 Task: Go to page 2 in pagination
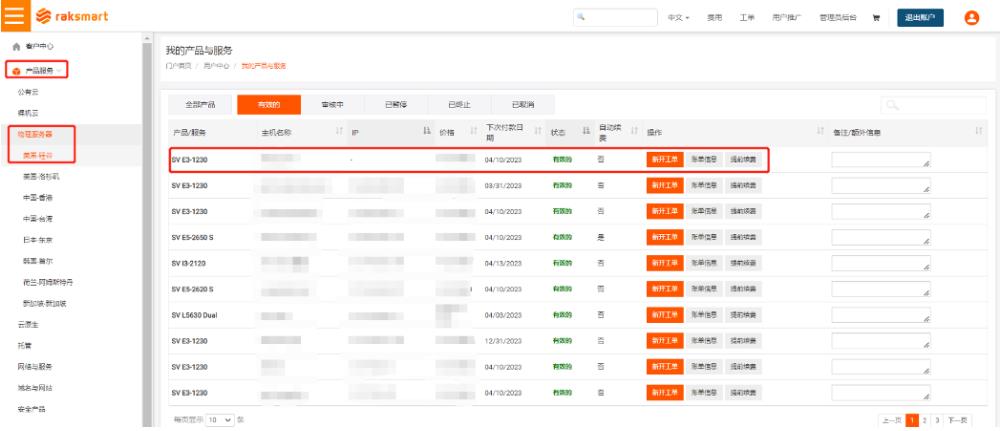pyautogui.click(x=925, y=420)
